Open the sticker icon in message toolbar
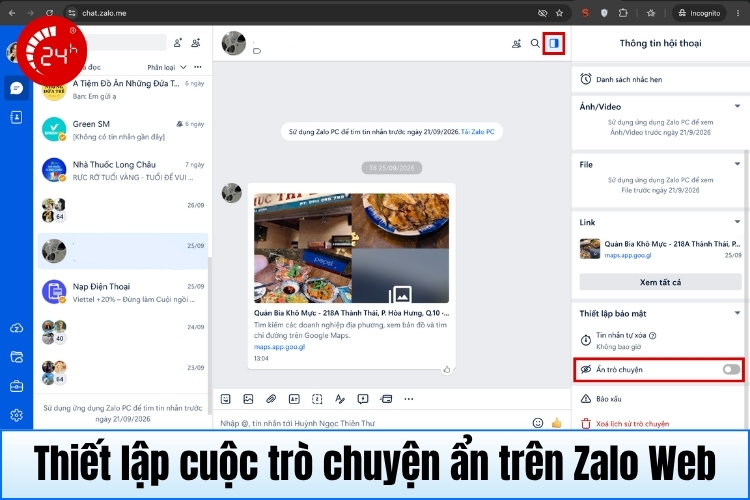 click(225, 399)
